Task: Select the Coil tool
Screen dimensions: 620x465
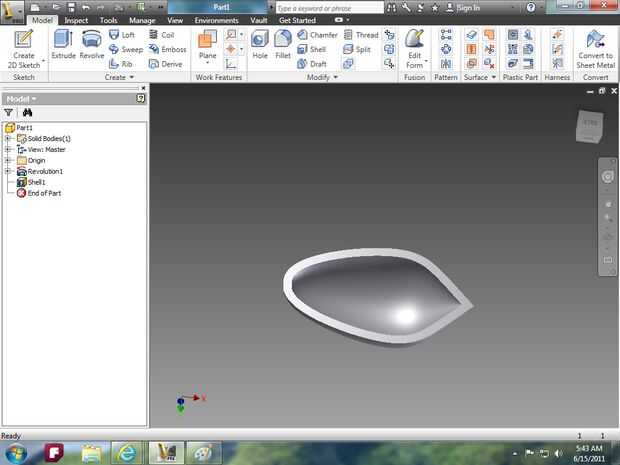Action: [x=161, y=35]
